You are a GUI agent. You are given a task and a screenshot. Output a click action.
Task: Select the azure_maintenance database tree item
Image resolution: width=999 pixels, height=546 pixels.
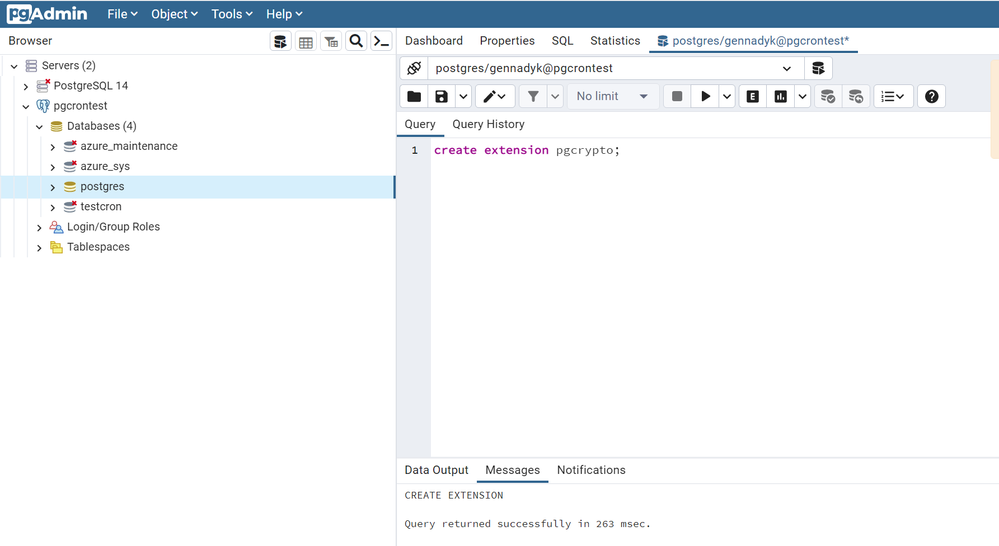tap(129, 146)
